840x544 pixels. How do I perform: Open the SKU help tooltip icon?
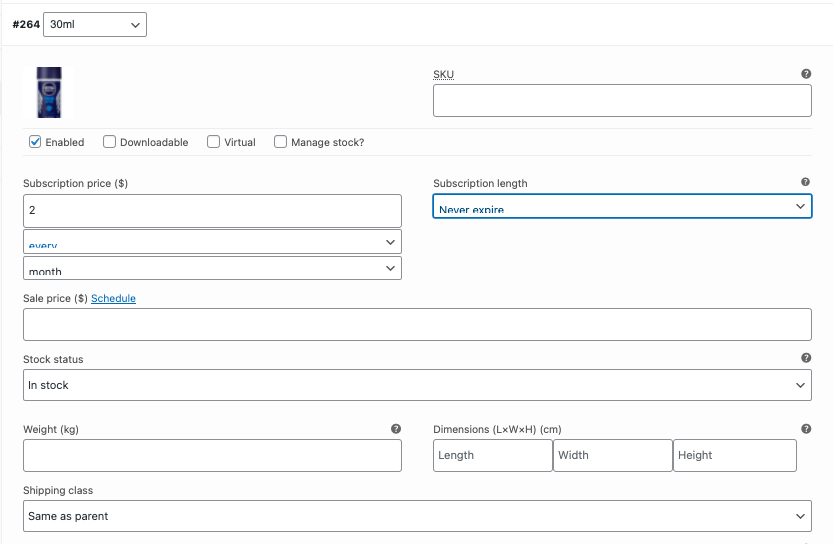(806, 74)
